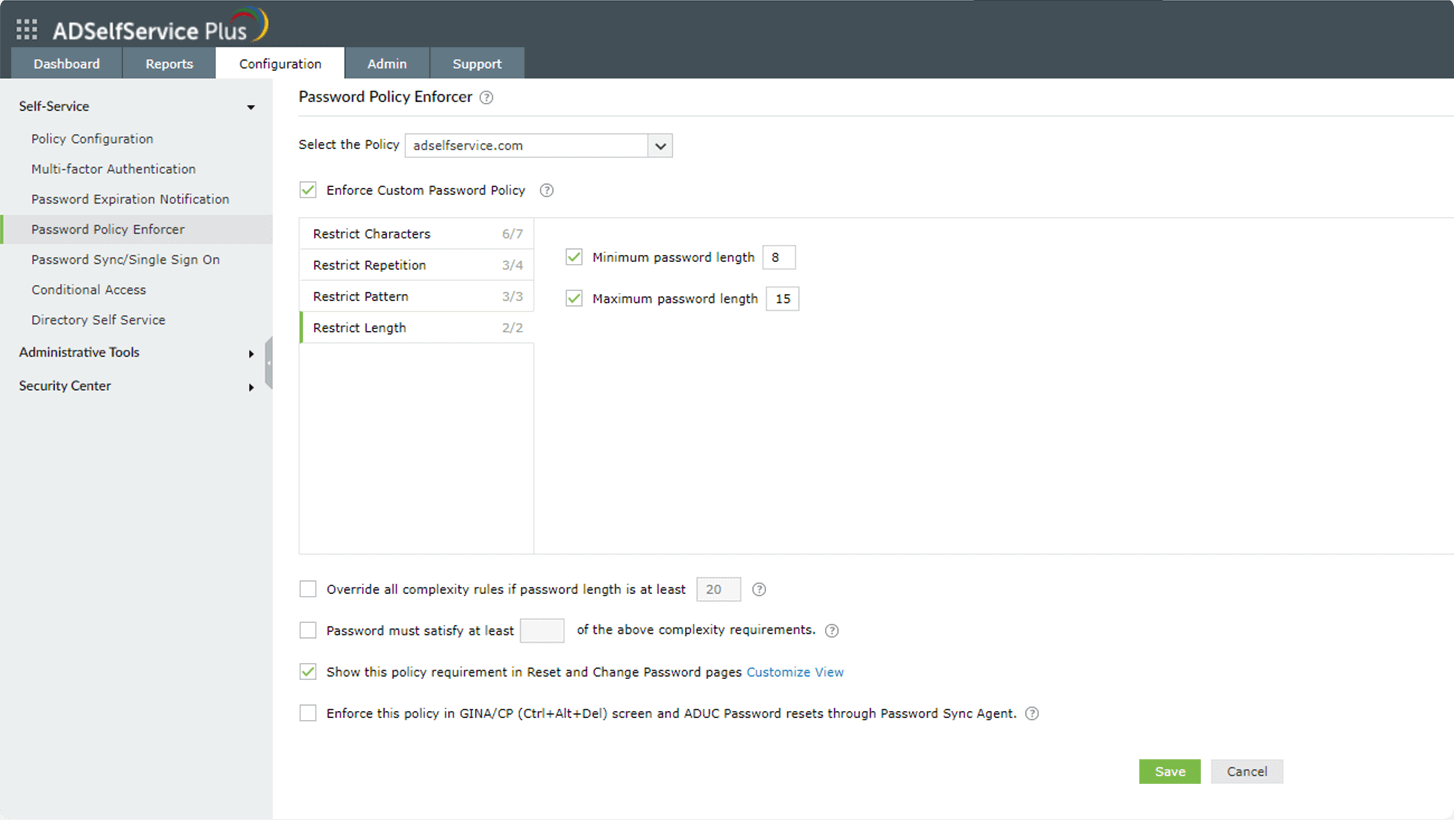This screenshot has height=820, width=1454.
Task: Open the Reports tab
Action: tap(169, 63)
